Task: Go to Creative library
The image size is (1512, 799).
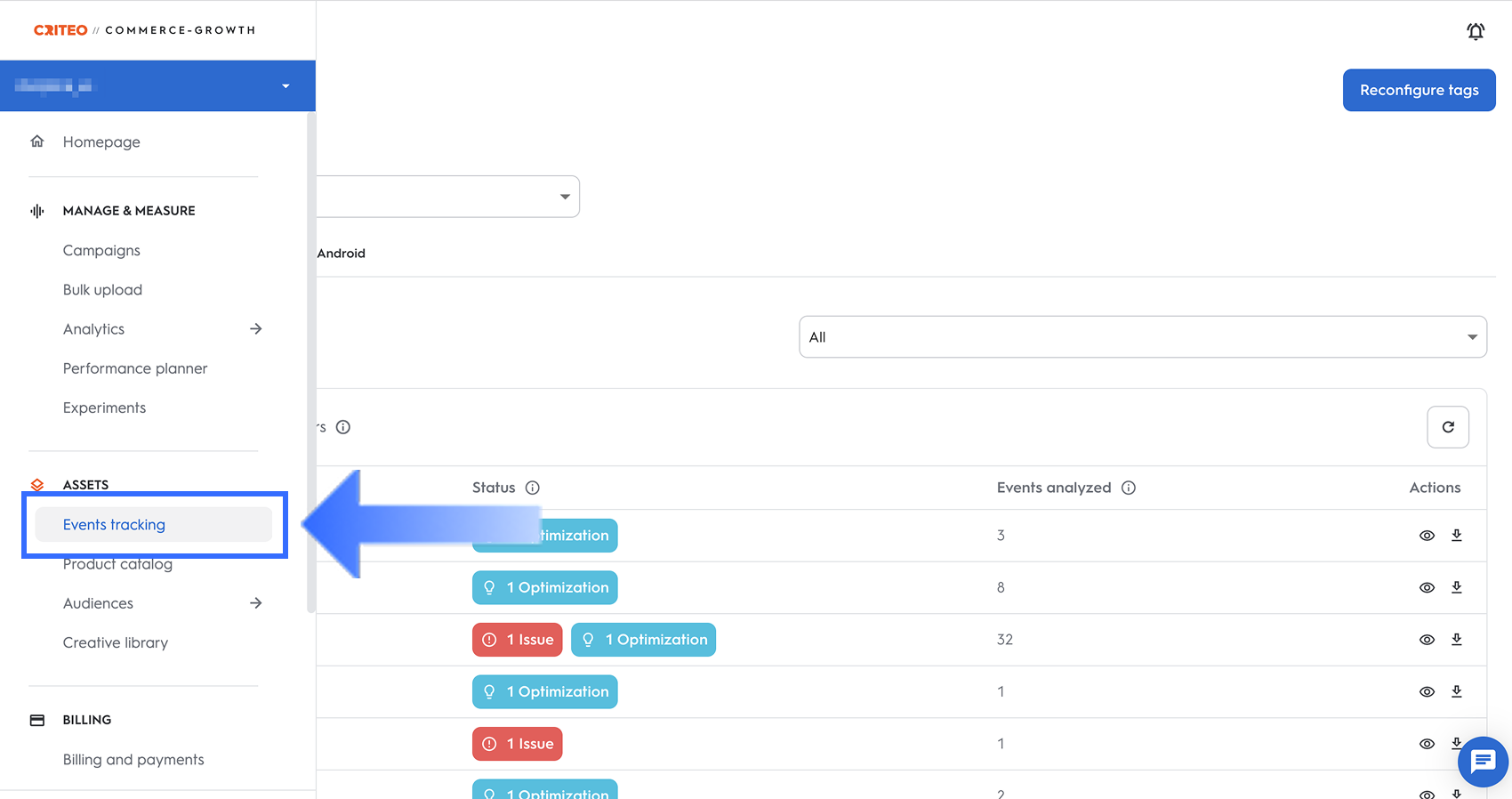Action: (116, 642)
